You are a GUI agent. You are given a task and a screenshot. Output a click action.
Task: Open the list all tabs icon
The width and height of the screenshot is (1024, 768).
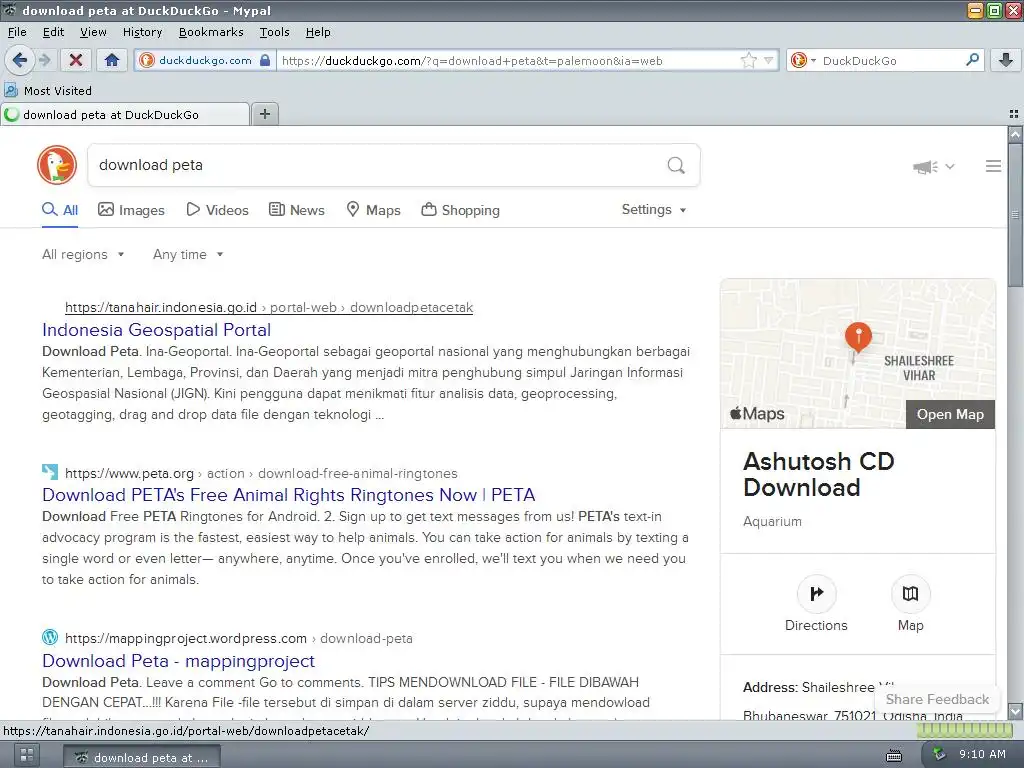(x=1014, y=114)
